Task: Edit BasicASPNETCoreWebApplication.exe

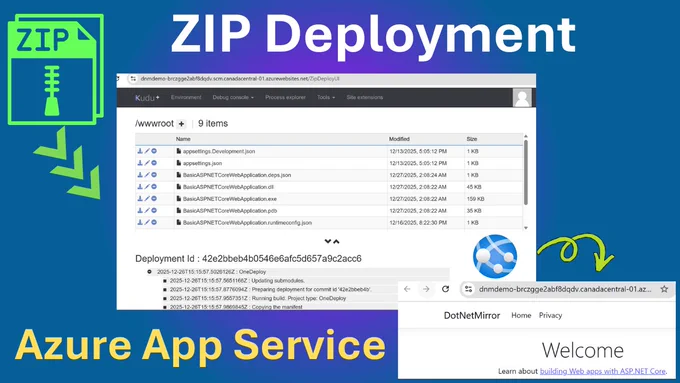Action: point(147,199)
